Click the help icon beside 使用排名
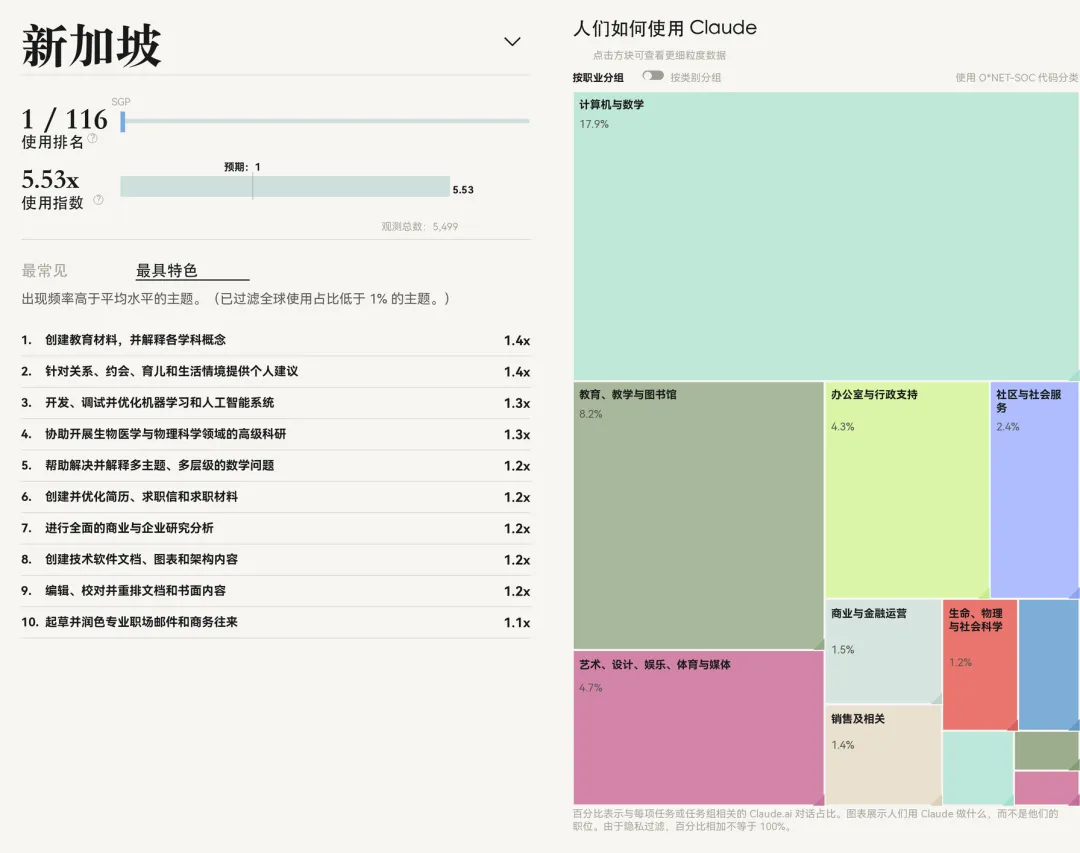Screen dimensions: 1080x853 pyautogui.click(x=92, y=138)
